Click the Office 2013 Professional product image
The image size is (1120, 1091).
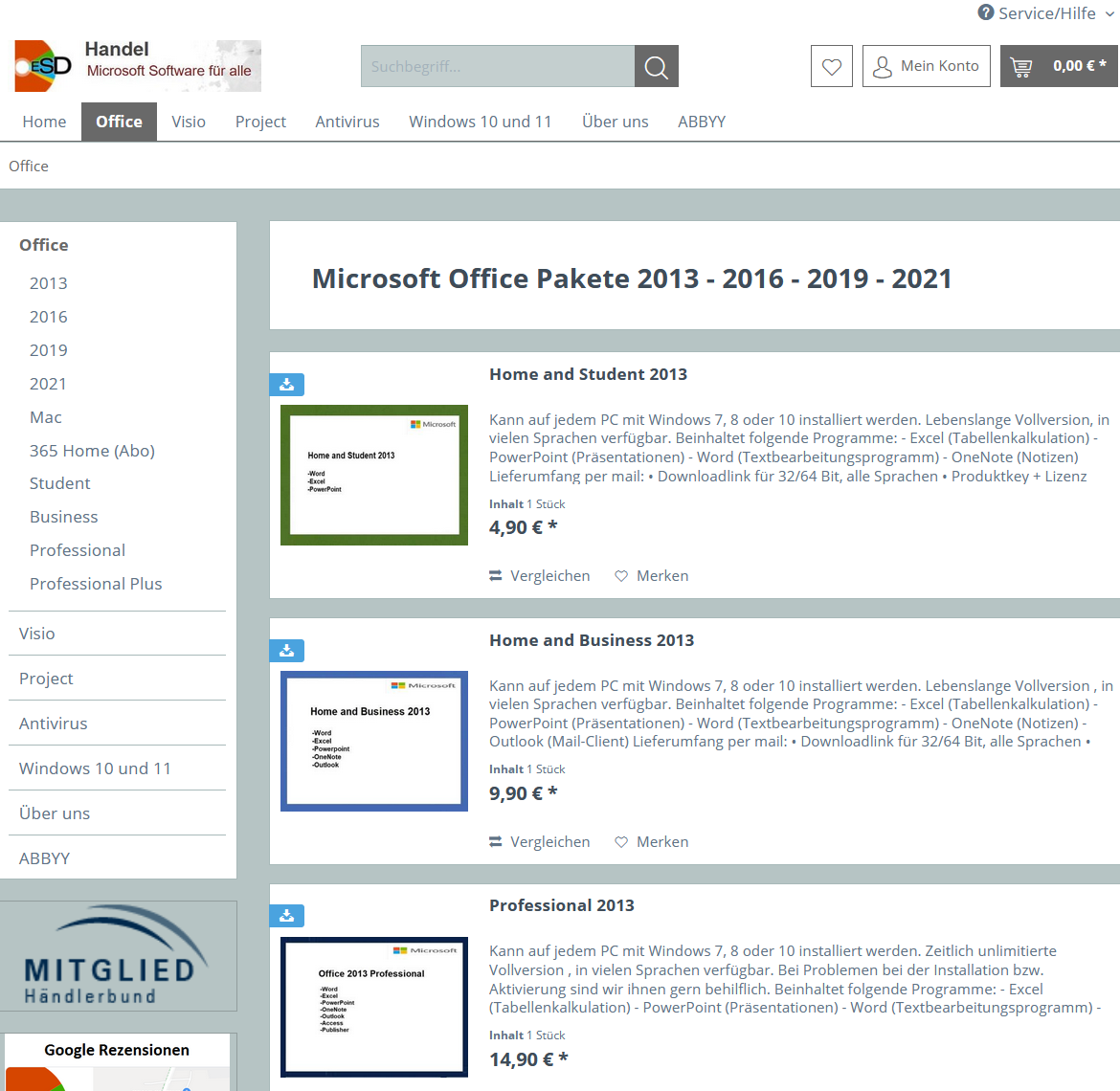point(374,1008)
